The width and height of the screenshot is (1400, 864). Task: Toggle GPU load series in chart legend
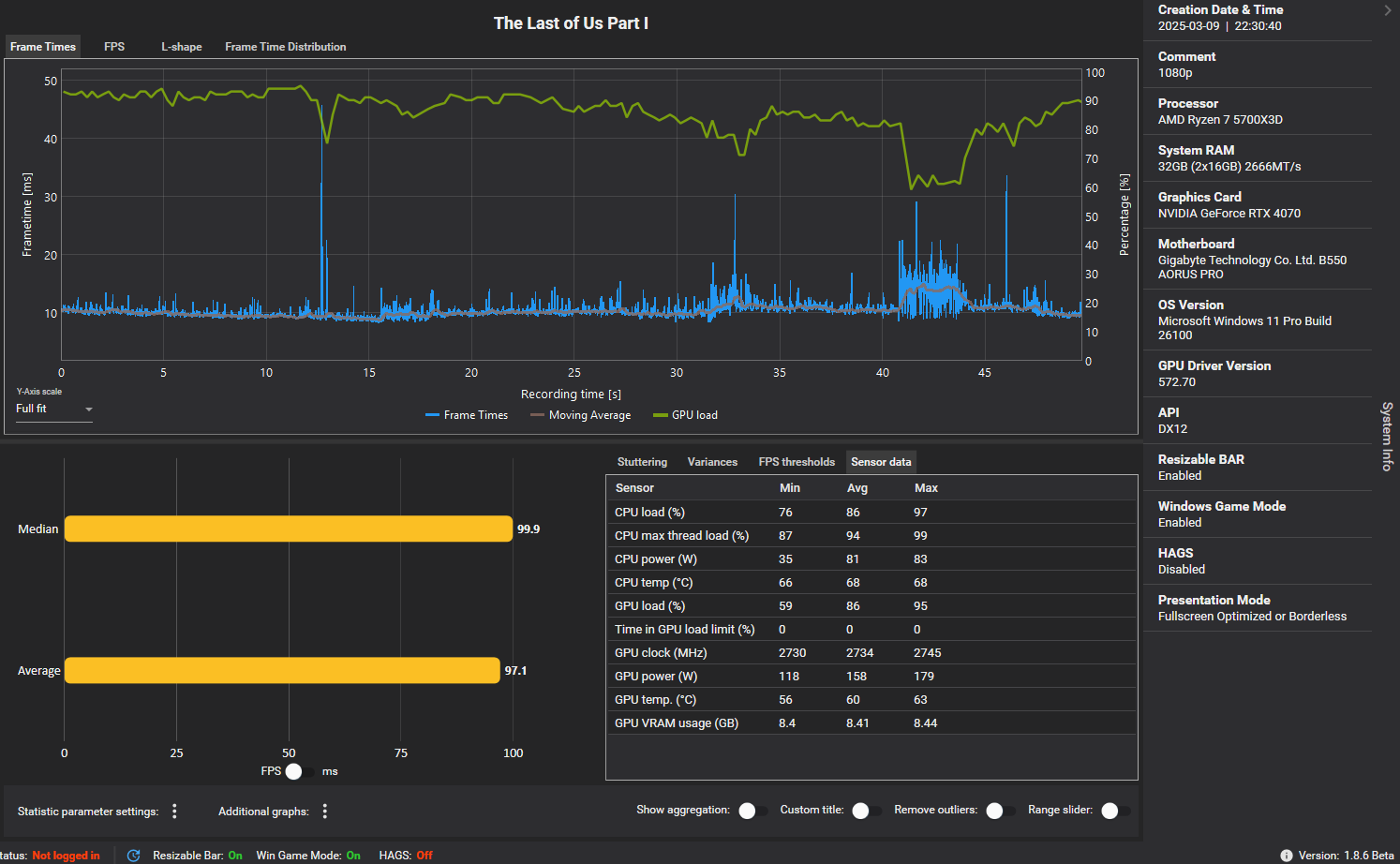(x=686, y=415)
